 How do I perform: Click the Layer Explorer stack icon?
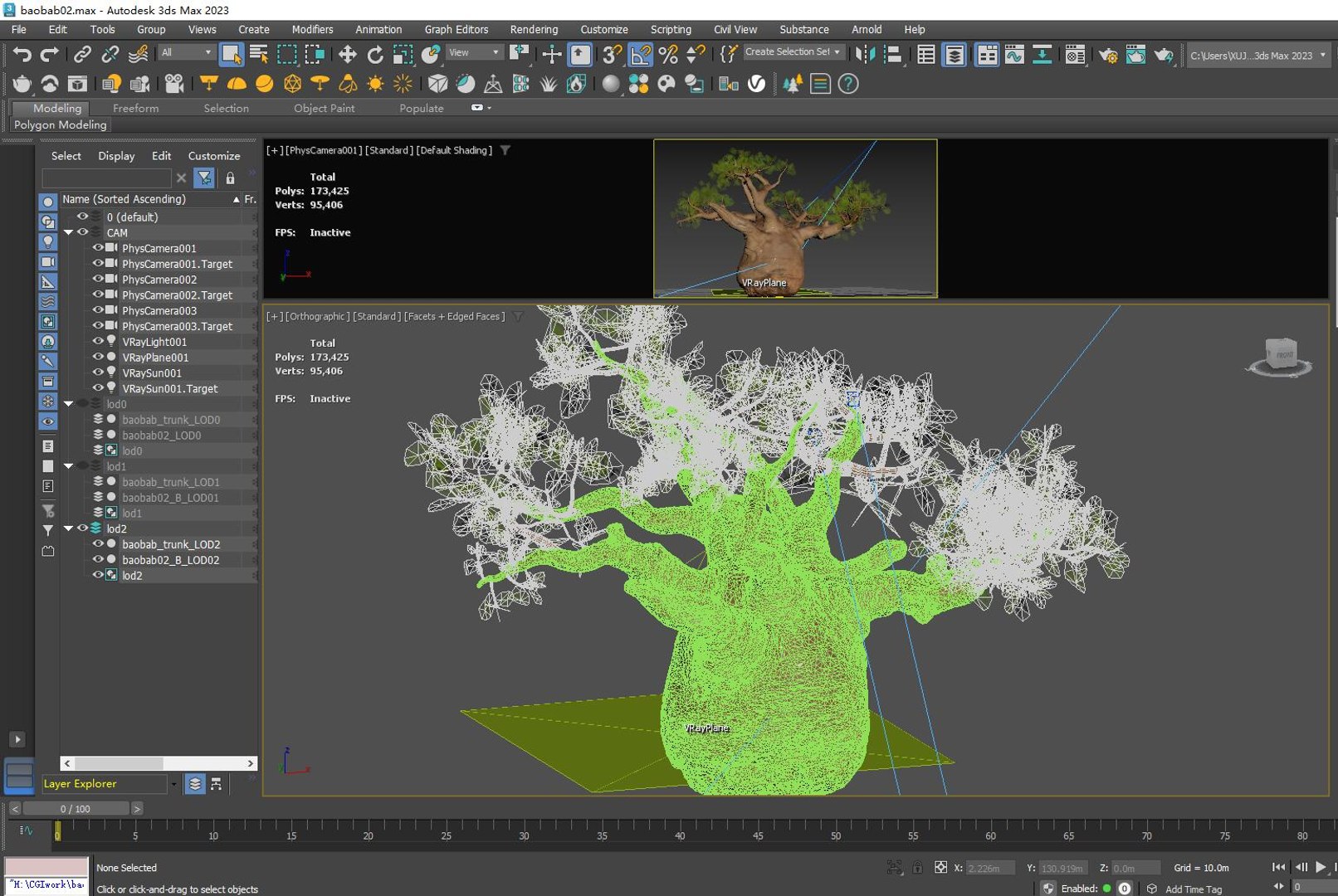click(x=194, y=784)
